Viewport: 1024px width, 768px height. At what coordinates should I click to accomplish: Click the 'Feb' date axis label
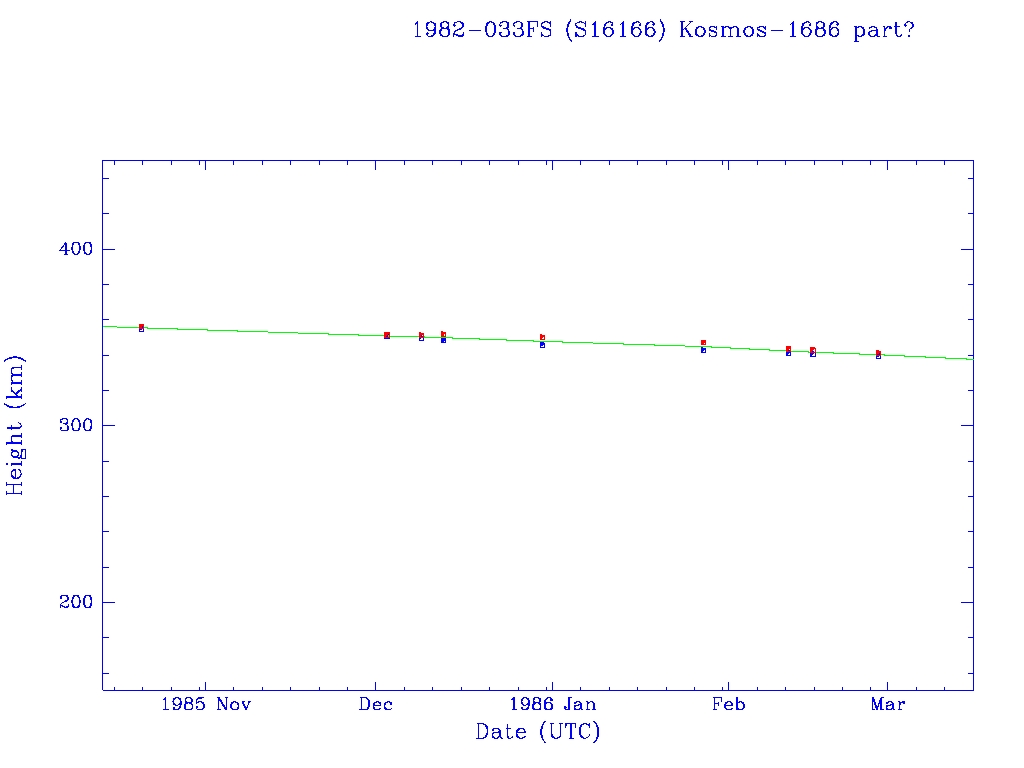[x=728, y=704]
